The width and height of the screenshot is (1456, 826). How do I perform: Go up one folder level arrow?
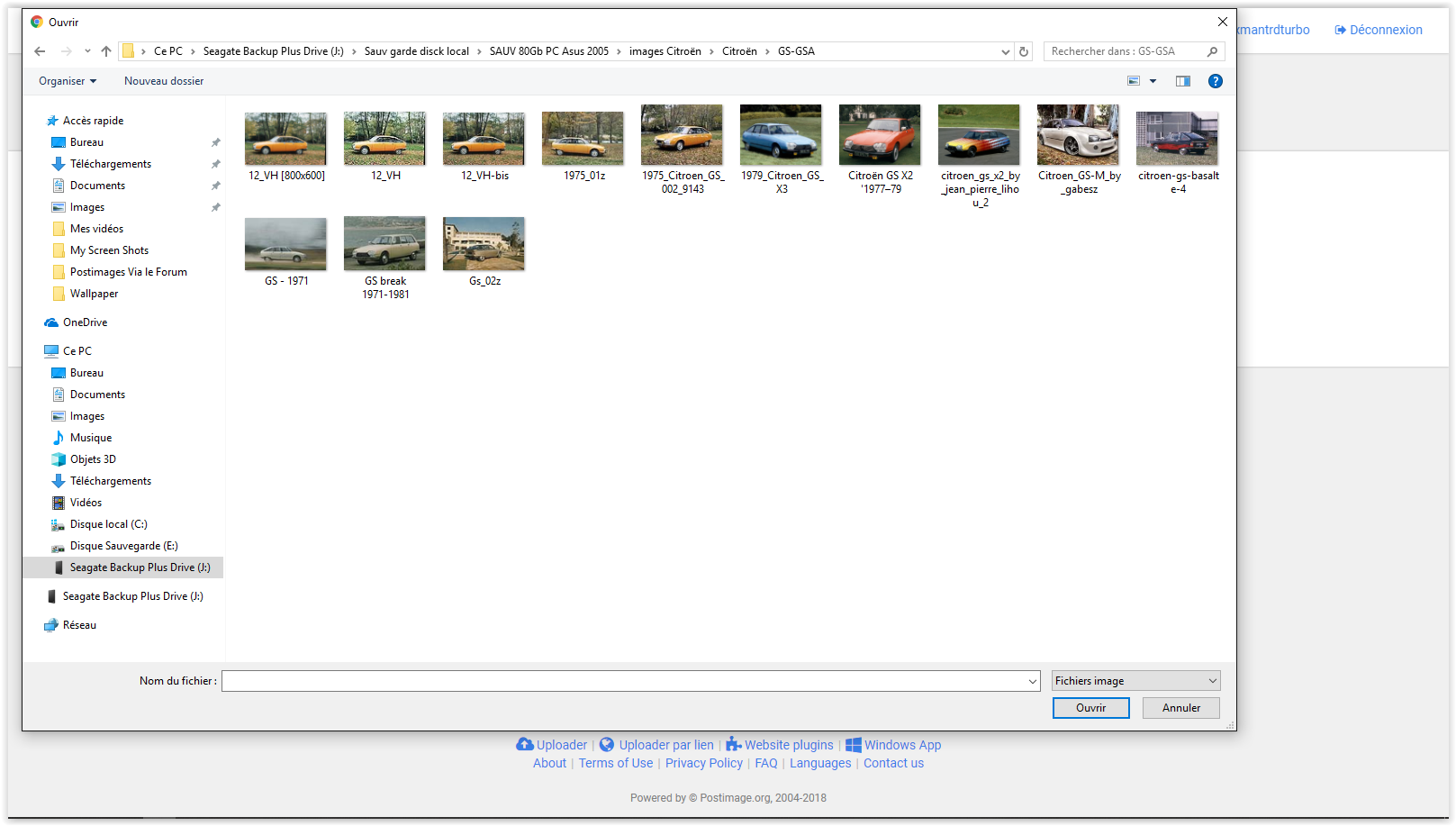click(x=106, y=51)
